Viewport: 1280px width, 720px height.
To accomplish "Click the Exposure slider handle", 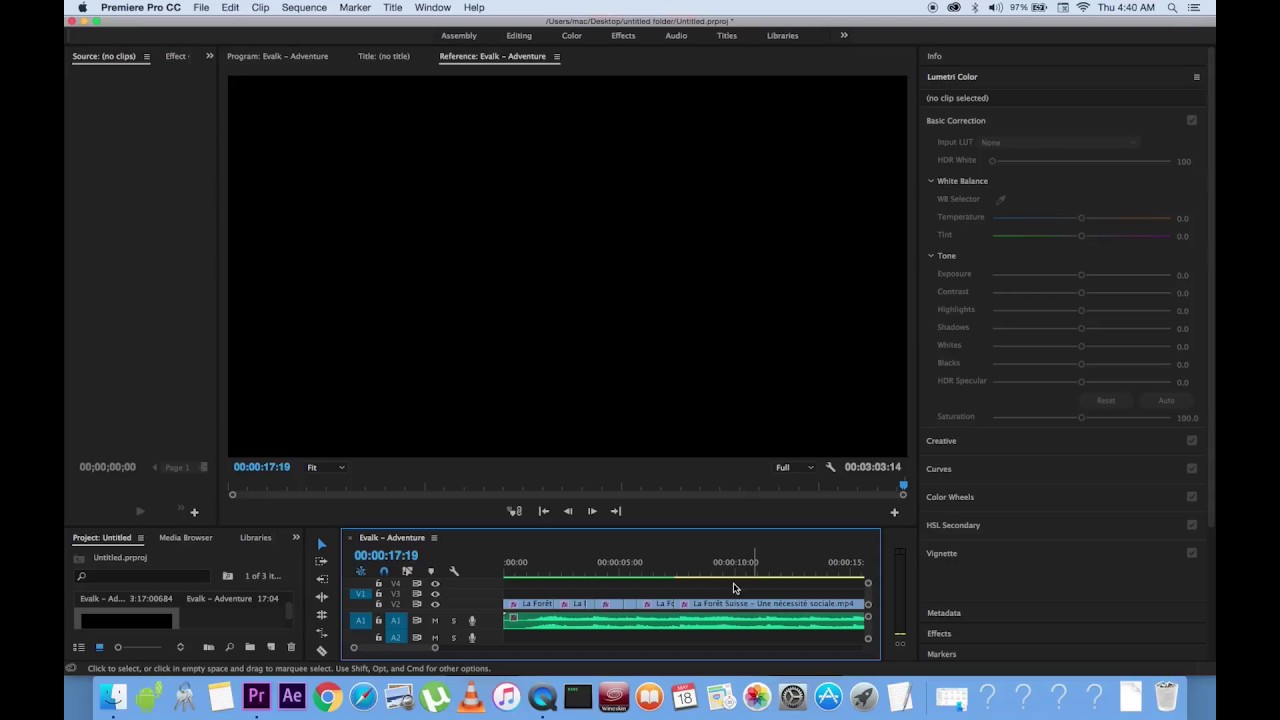I will click(x=1081, y=274).
